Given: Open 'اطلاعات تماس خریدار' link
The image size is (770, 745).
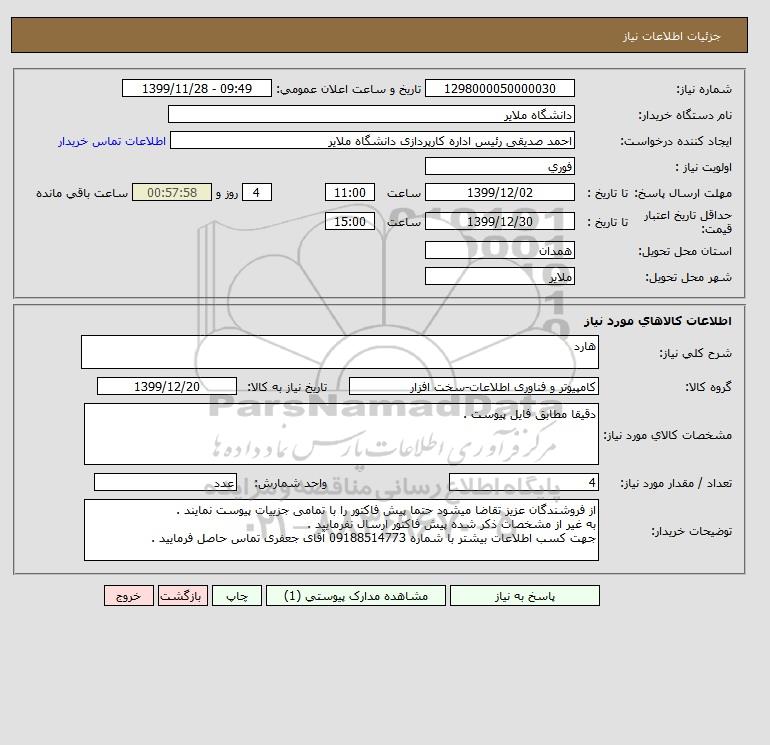Looking at the screenshot, I should pos(112,141).
